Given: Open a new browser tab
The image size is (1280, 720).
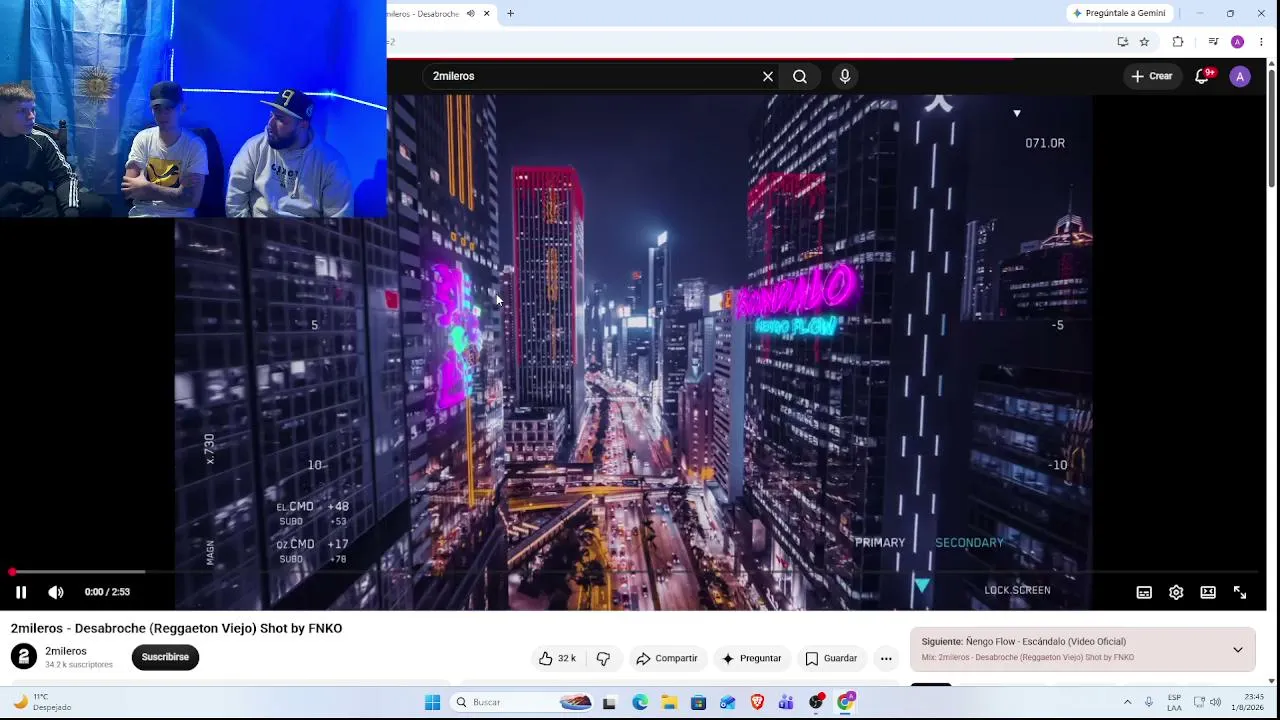Looking at the screenshot, I should click(x=510, y=14).
